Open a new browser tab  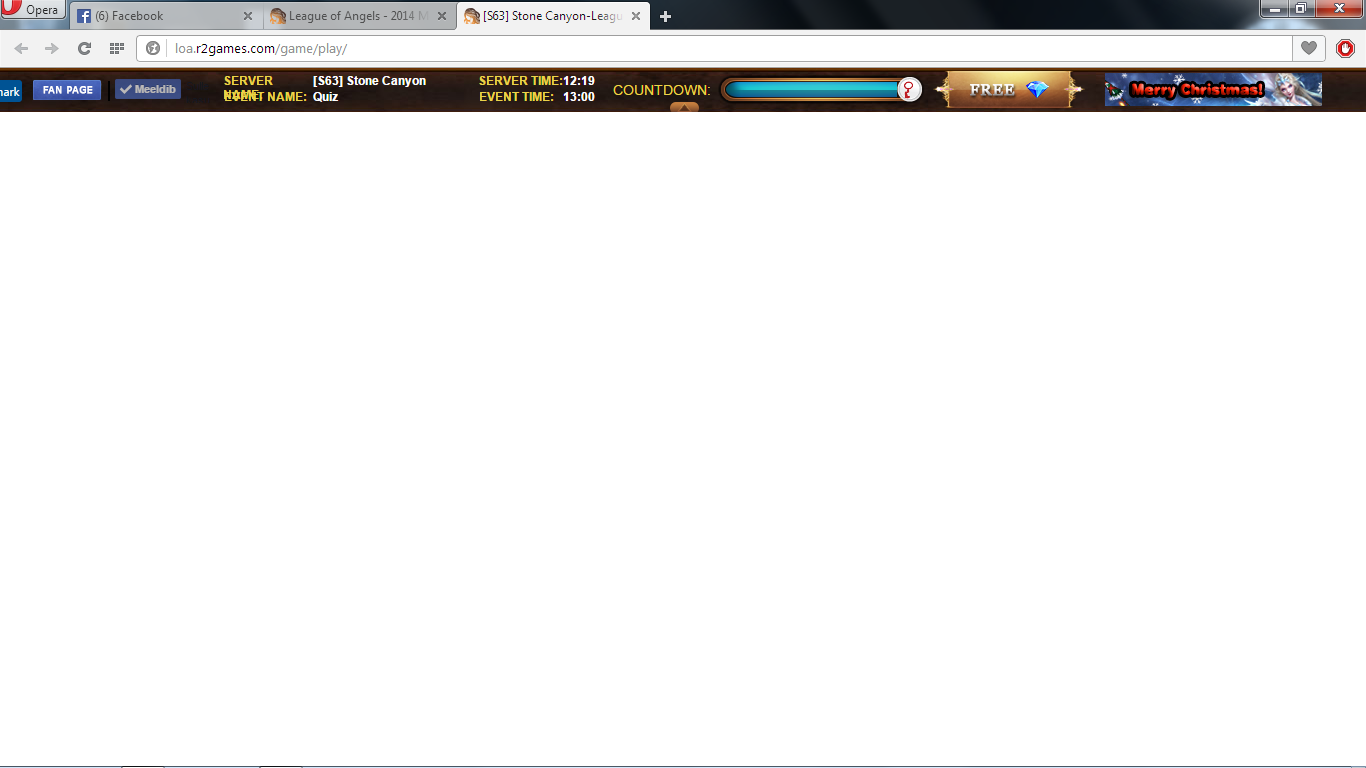click(665, 16)
